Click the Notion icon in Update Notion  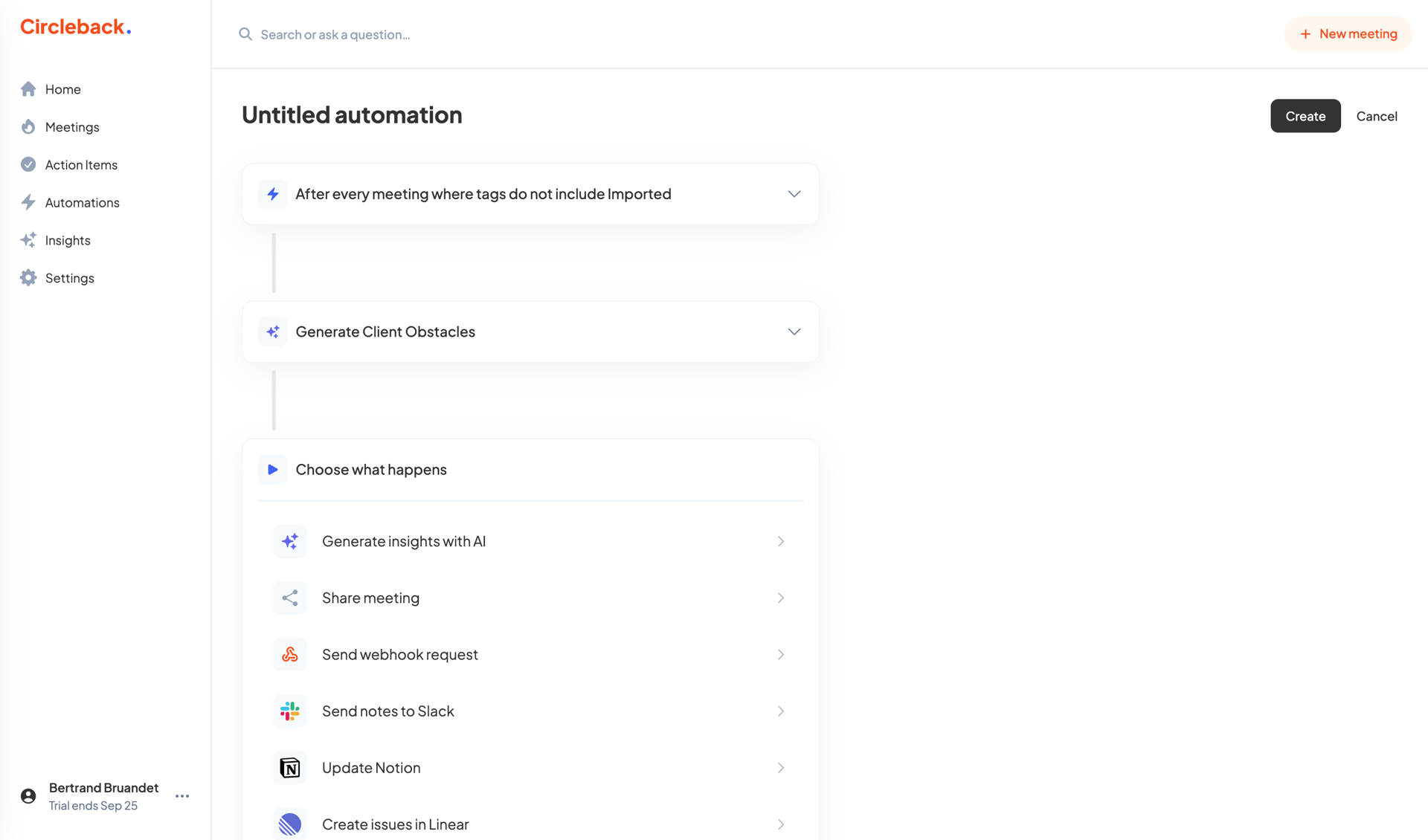pyautogui.click(x=290, y=767)
